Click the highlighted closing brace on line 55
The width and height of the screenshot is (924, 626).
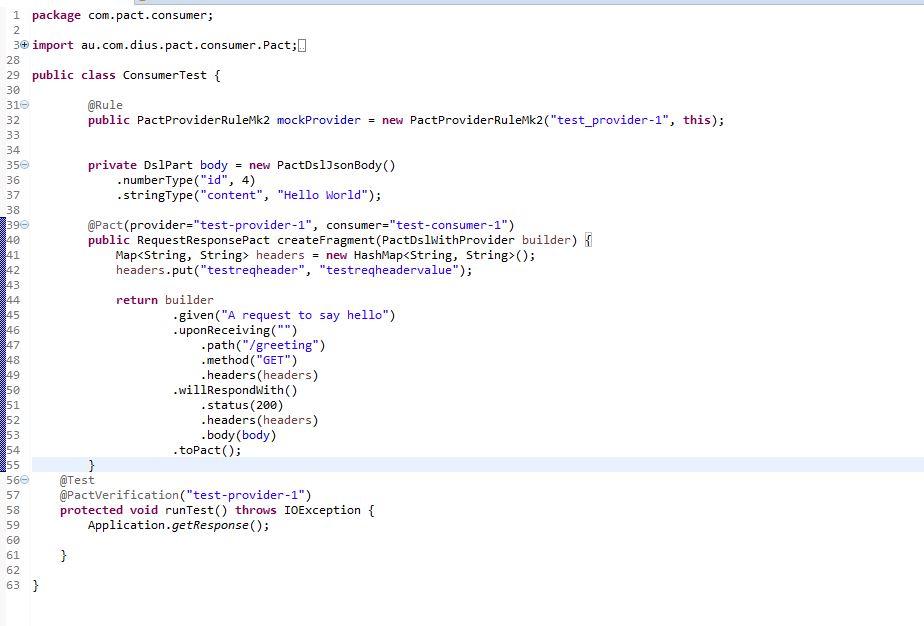[x=91, y=465]
